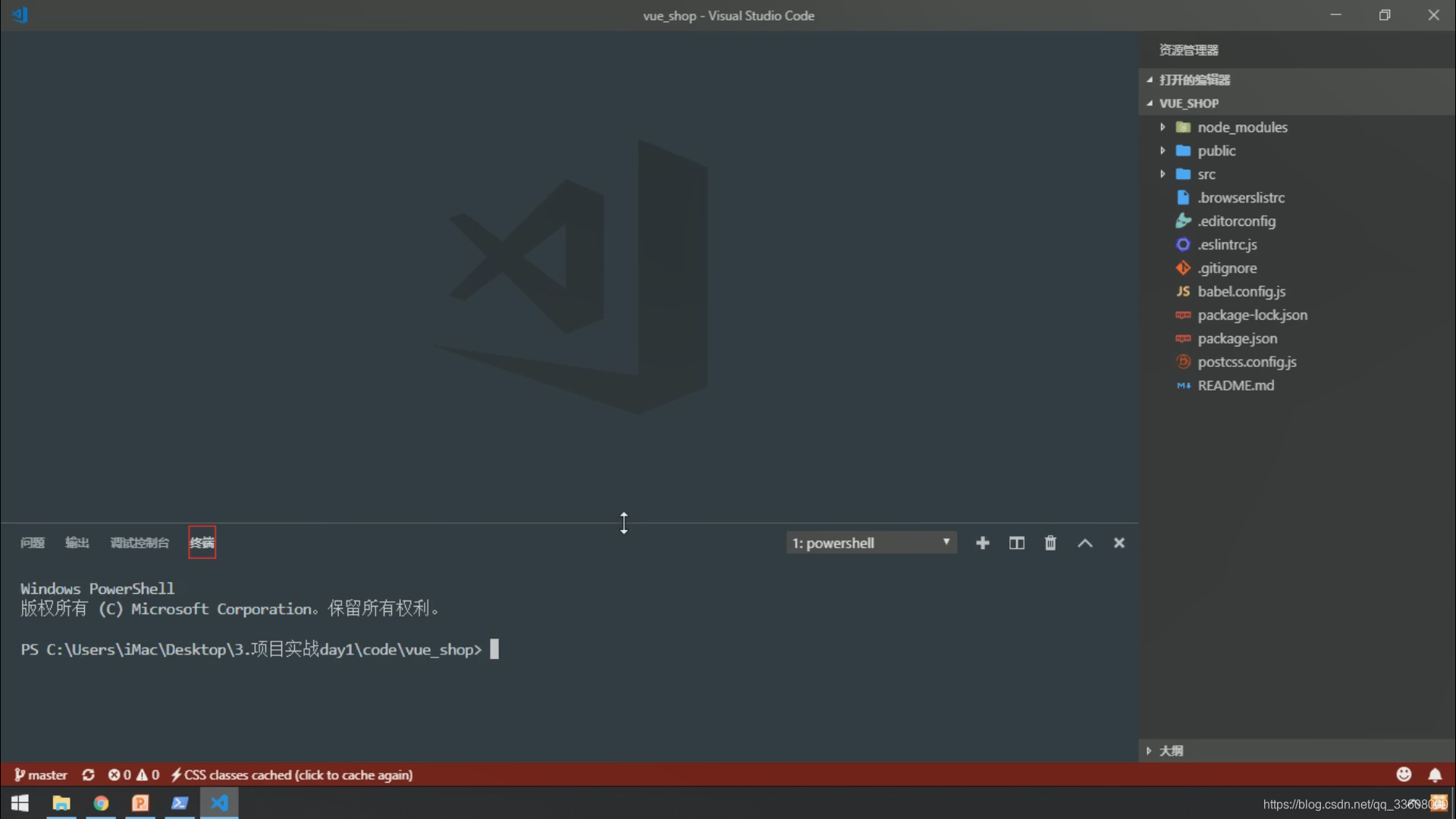This screenshot has width=1456, height=819.
Task: Maximize the panel using the up chevron
Action: (x=1085, y=543)
